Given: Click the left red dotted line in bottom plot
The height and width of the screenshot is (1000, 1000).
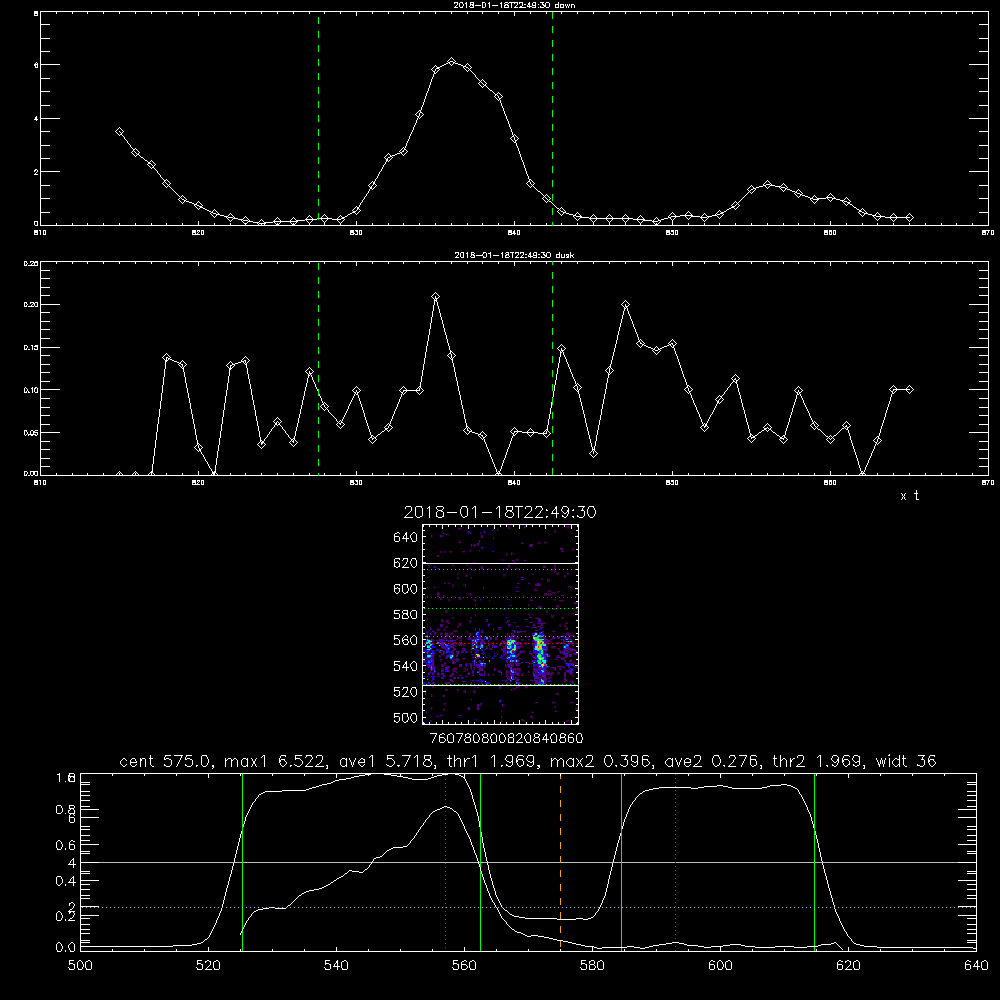Looking at the screenshot, I should (x=446, y=862).
